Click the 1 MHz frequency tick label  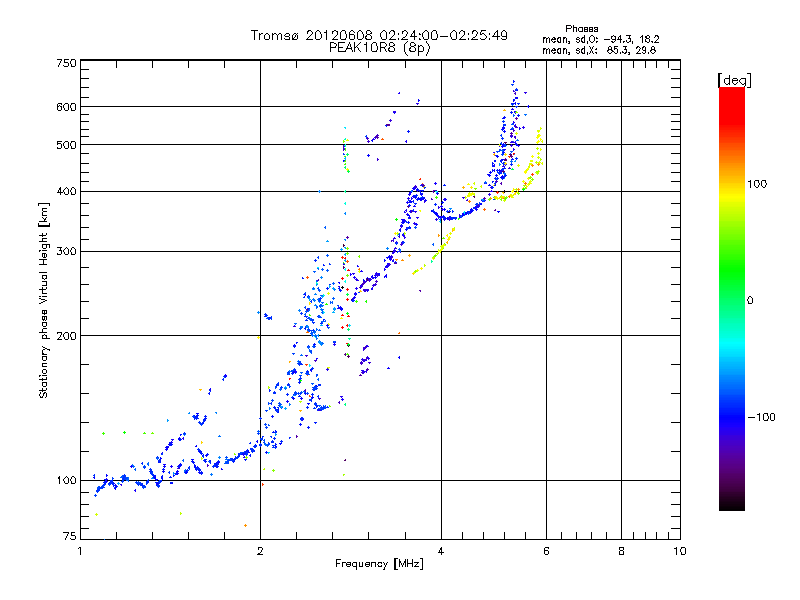[80, 551]
